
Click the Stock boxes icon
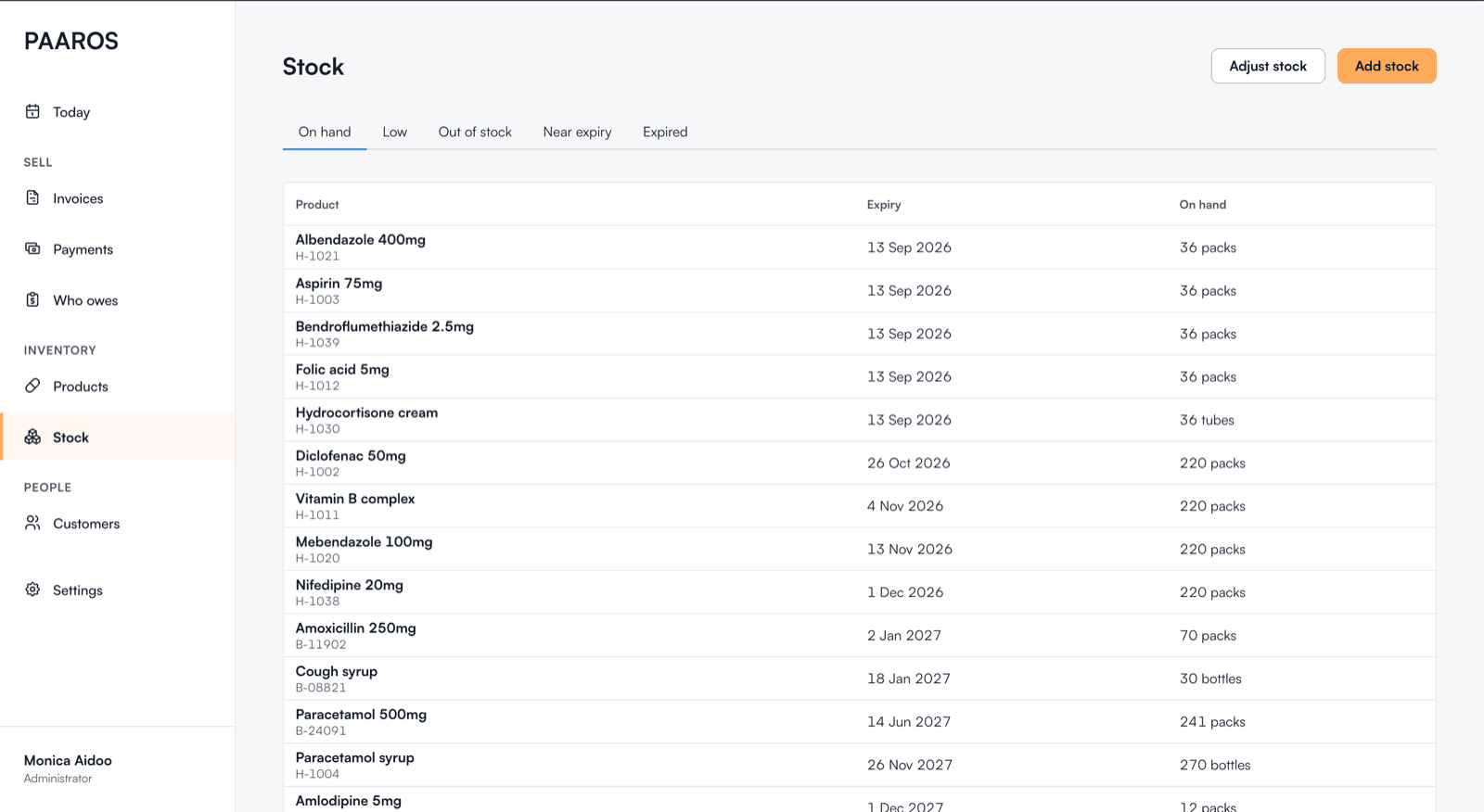32,437
